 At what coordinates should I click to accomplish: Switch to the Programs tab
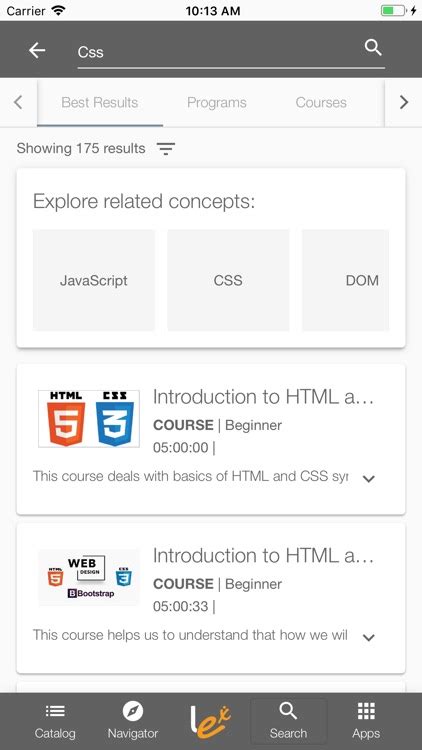click(x=217, y=102)
